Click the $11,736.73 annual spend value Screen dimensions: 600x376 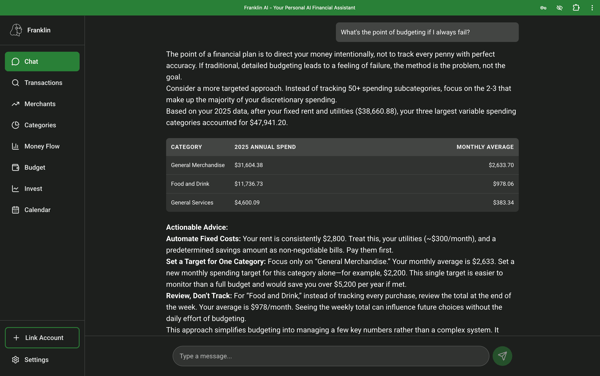pyautogui.click(x=249, y=184)
